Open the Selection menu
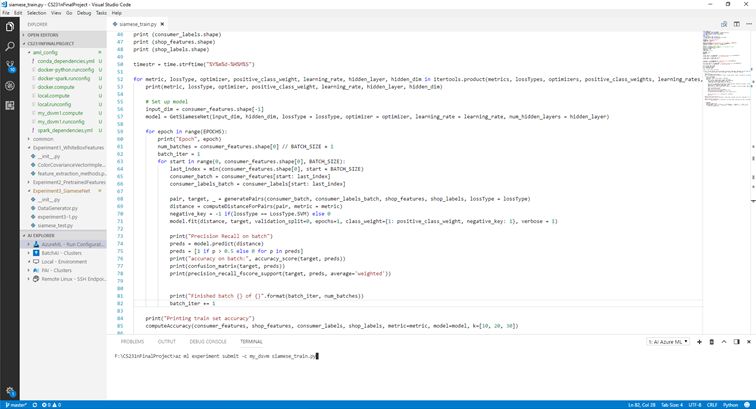Image resolution: width=756 pixels, height=409 pixels. [36, 13]
